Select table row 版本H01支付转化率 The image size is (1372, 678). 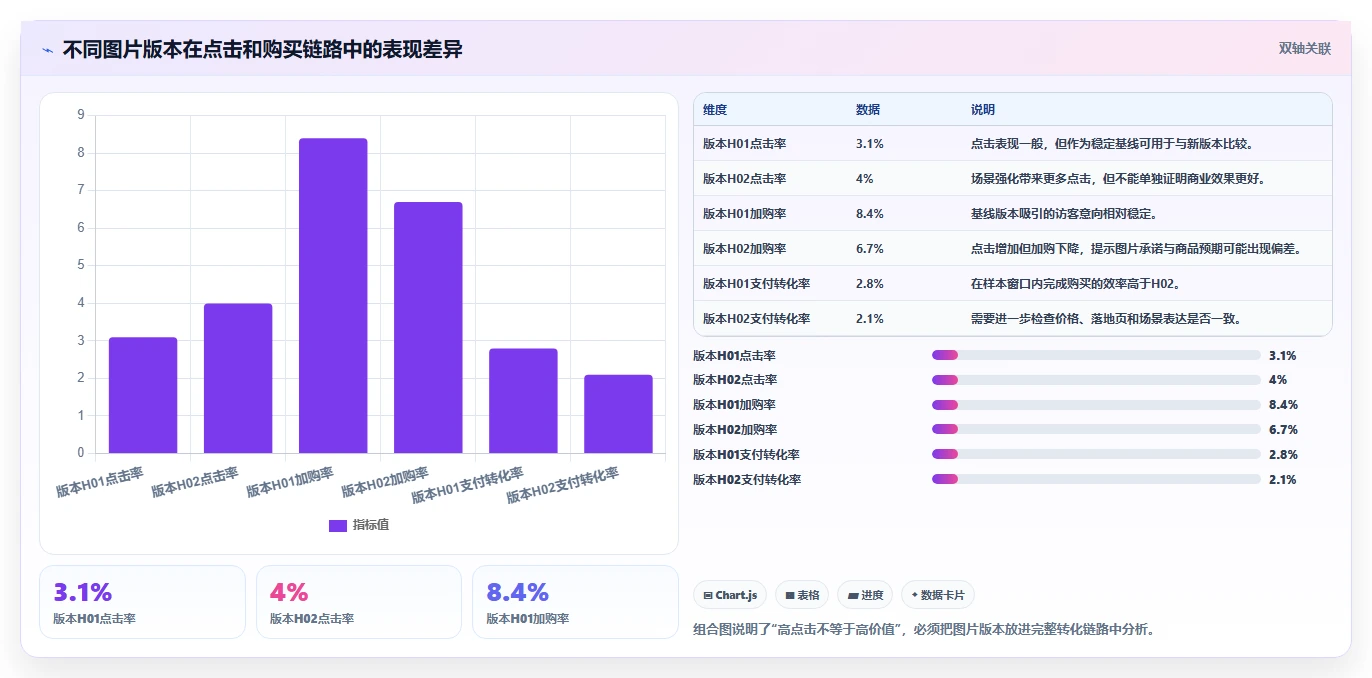click(x=1013, y=284)
